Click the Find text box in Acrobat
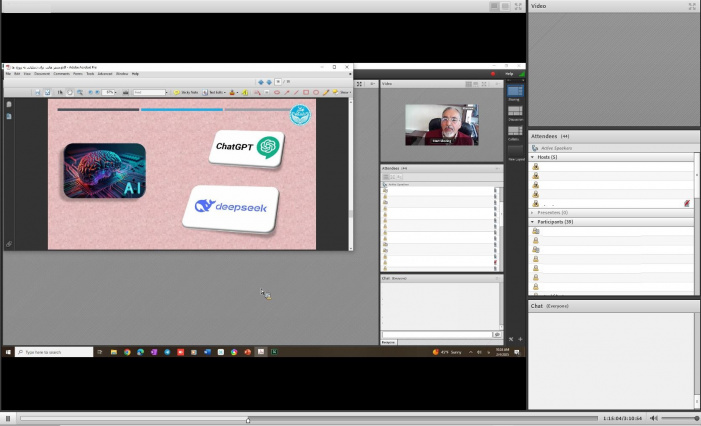Viewport: 701px width, 426px height. [x=149, y=93]
